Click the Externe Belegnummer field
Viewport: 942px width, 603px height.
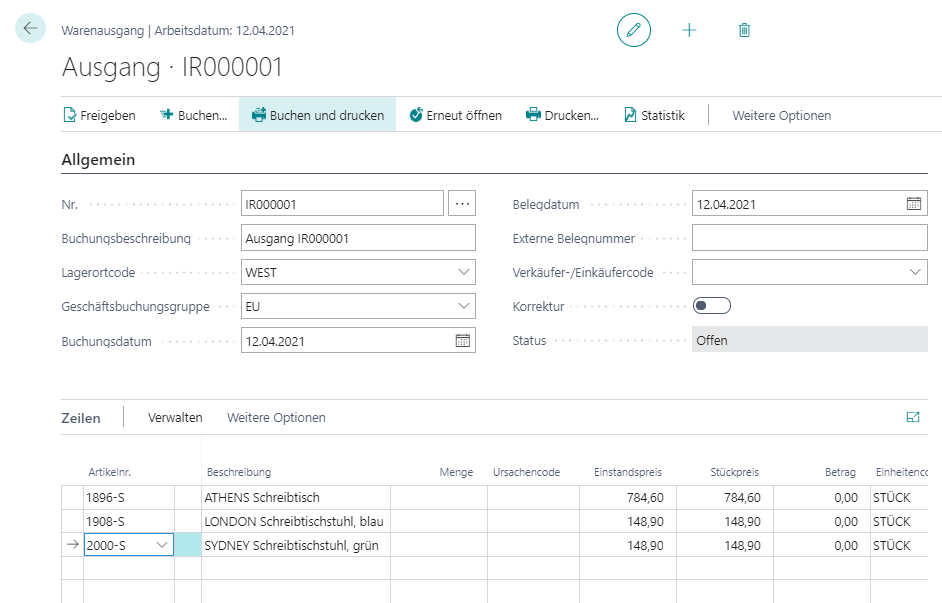click(x=809, y=238)
